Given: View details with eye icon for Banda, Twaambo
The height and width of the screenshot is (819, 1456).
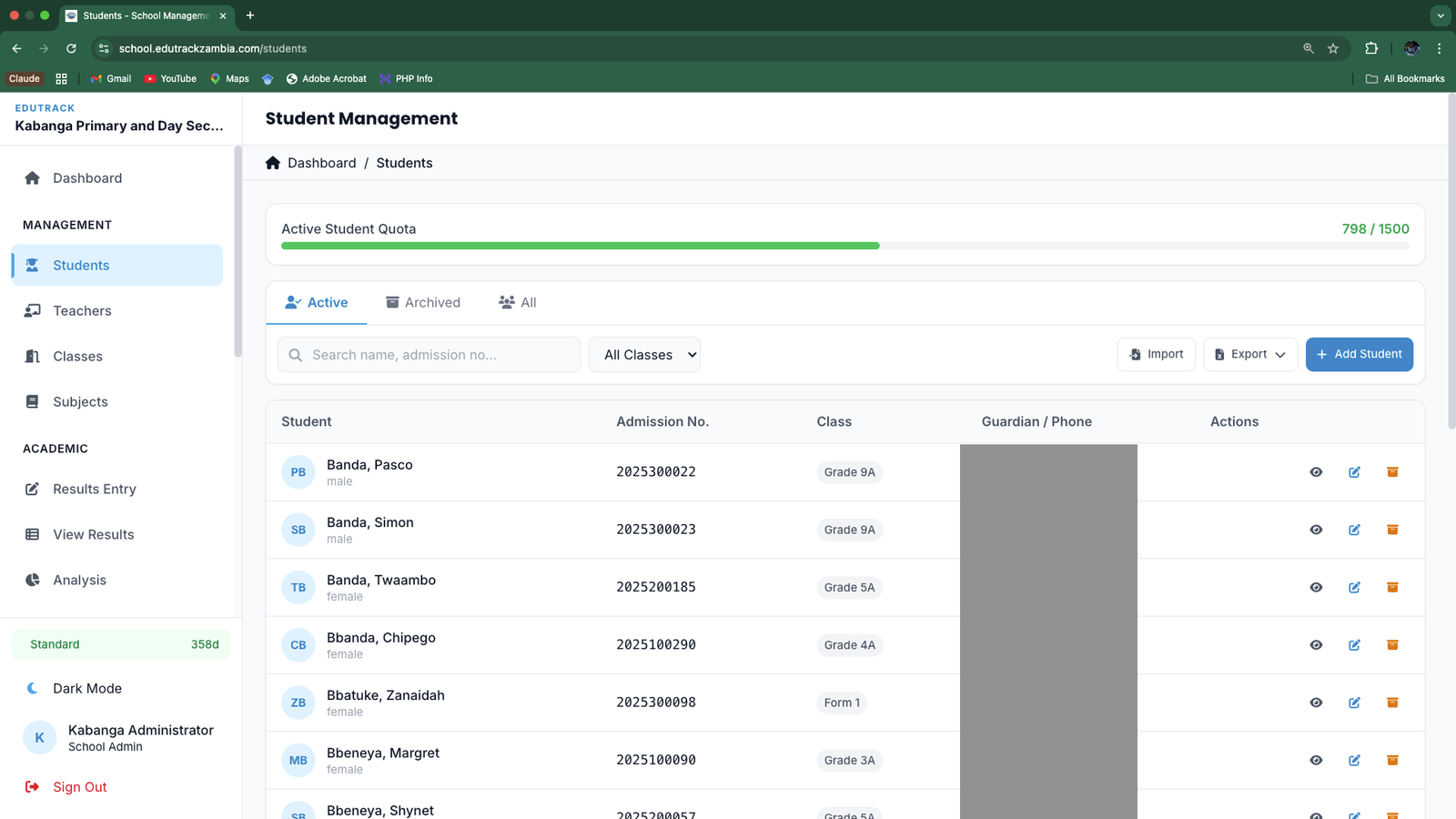Looking at the screenshot, I should pyautogui.click(x=1316, y=588).
